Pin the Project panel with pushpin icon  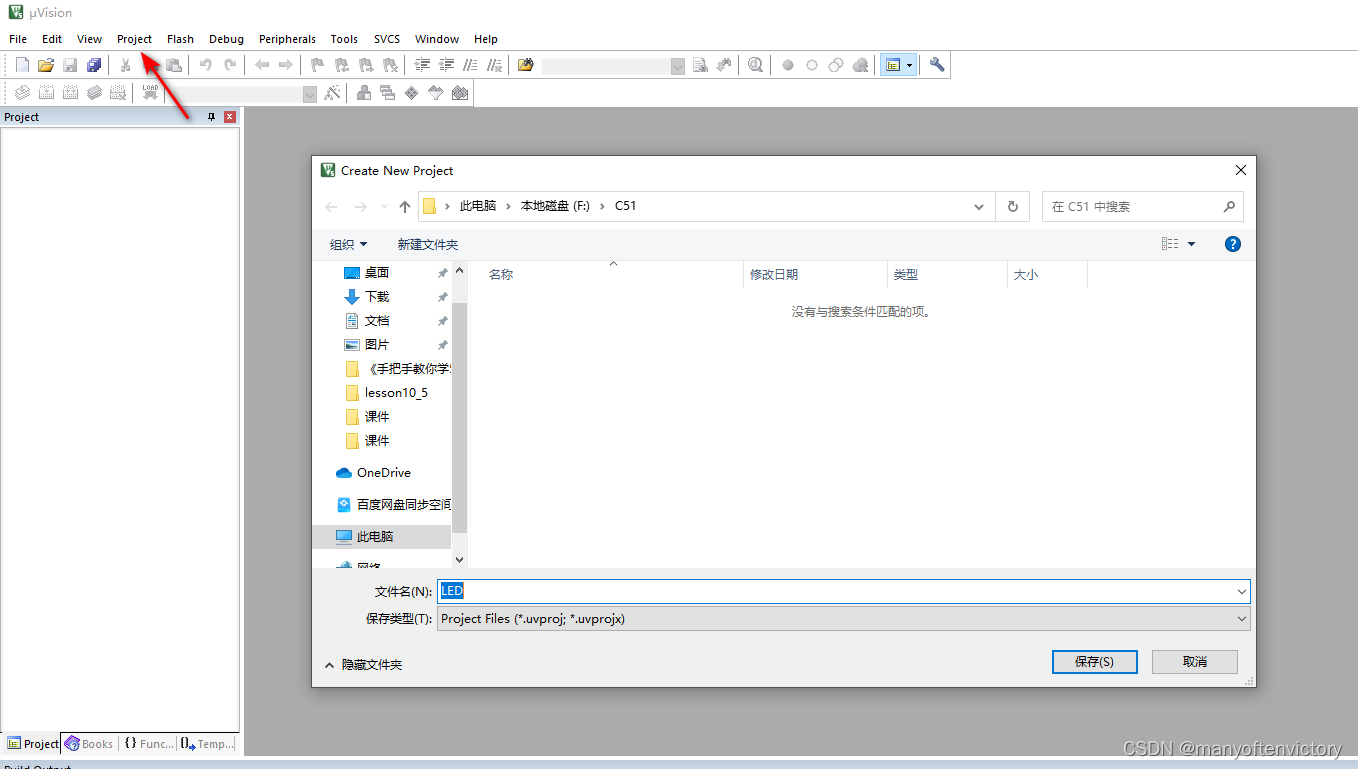[x=211, y=117]
